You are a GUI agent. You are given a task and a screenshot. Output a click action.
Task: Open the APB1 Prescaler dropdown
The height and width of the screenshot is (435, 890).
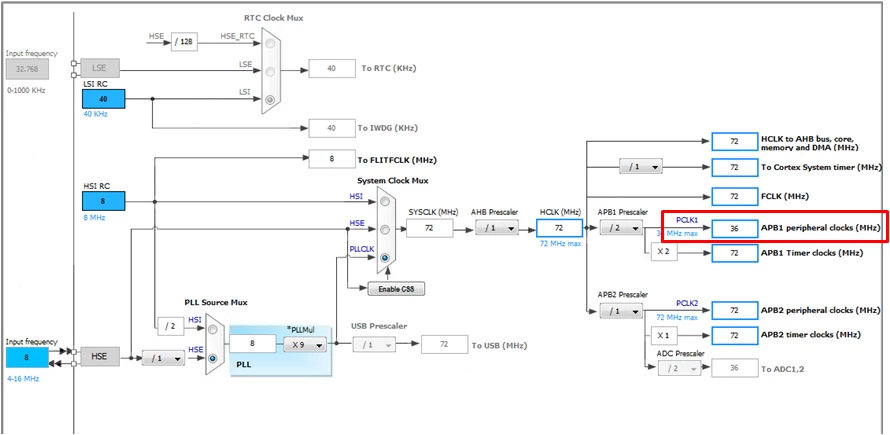tap(621, 228)
